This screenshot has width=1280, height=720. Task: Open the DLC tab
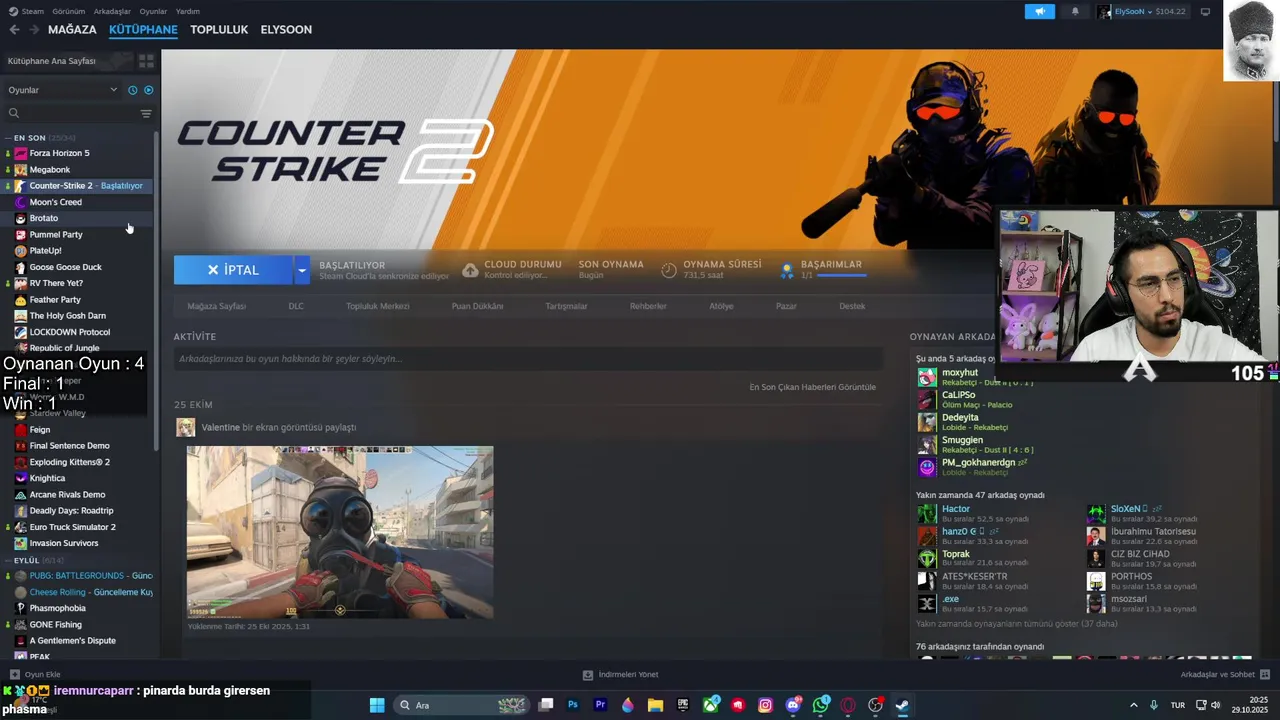point(296,306)
